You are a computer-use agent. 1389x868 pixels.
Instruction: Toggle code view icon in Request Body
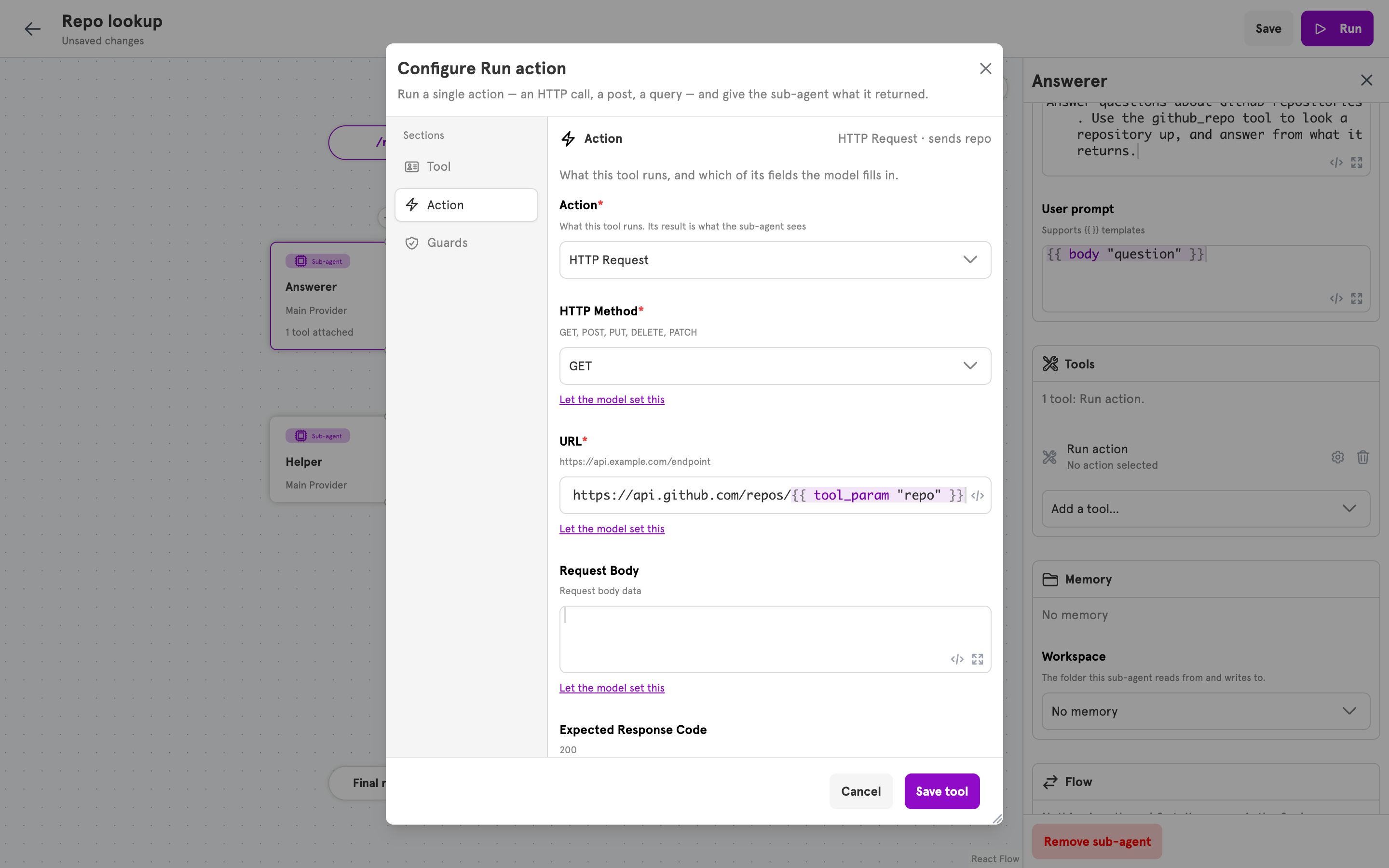957,659
